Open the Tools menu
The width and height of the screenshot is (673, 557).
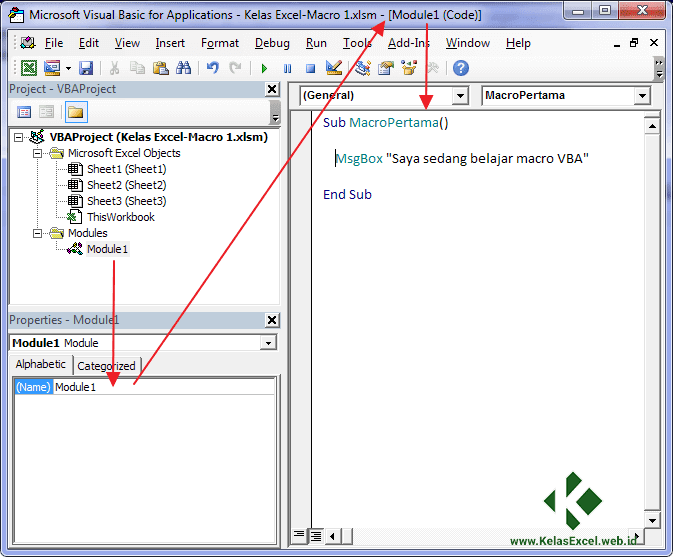(357, 43)
